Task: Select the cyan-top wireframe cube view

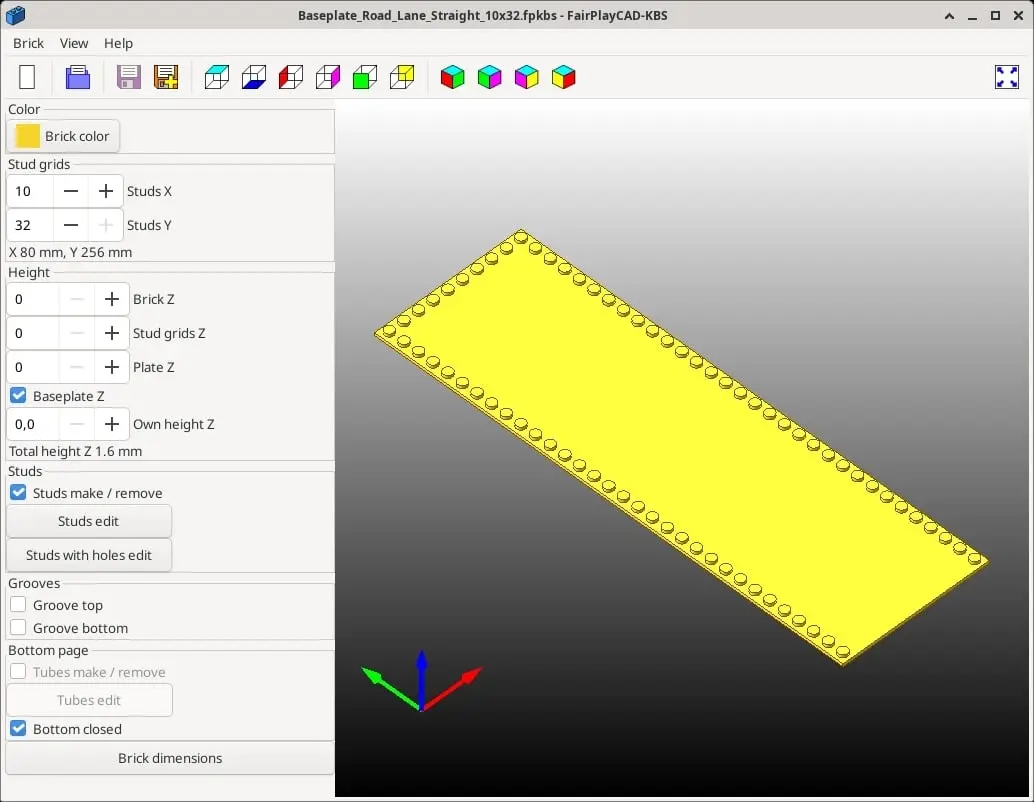Action: click(x=217, y=77)
